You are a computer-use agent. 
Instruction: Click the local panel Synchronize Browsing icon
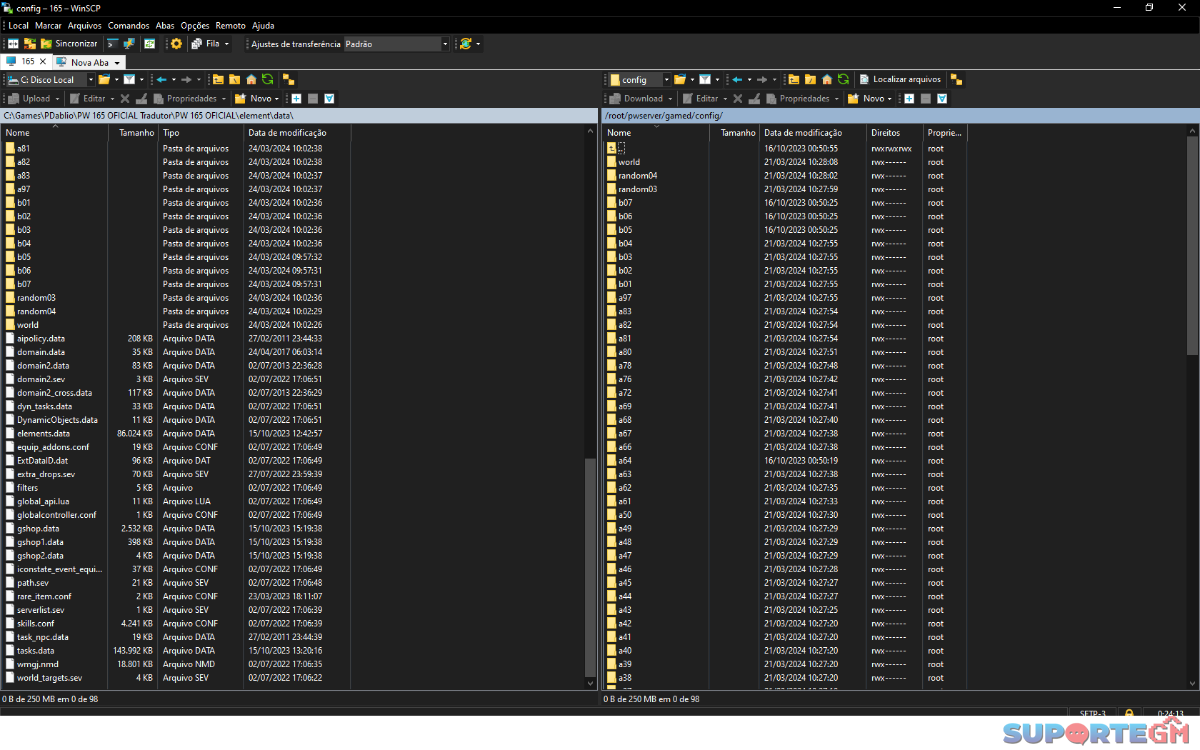tap(289, 80)
